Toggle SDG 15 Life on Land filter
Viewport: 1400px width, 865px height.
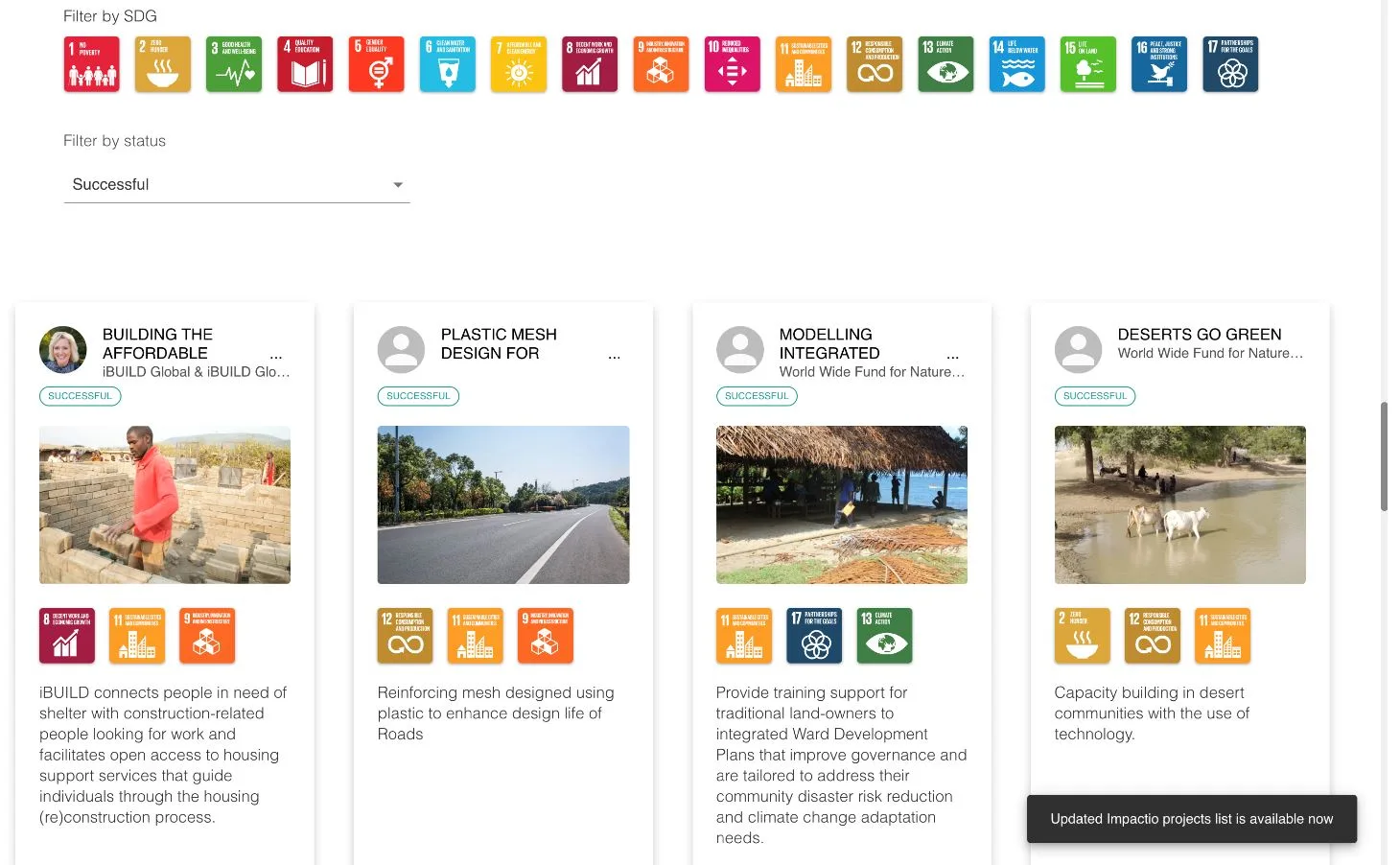tap(1087, 64)
